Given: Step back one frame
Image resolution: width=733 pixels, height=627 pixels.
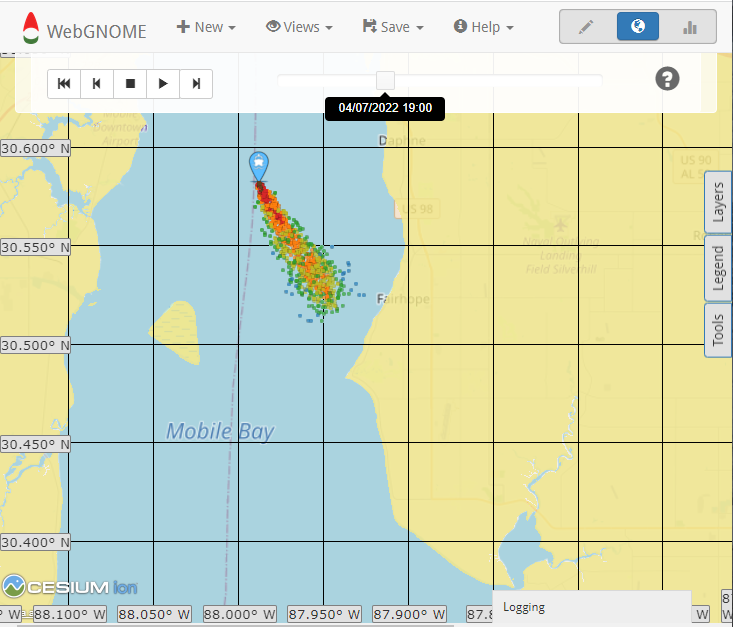Looking at the screenshot, I should [97, 84].
